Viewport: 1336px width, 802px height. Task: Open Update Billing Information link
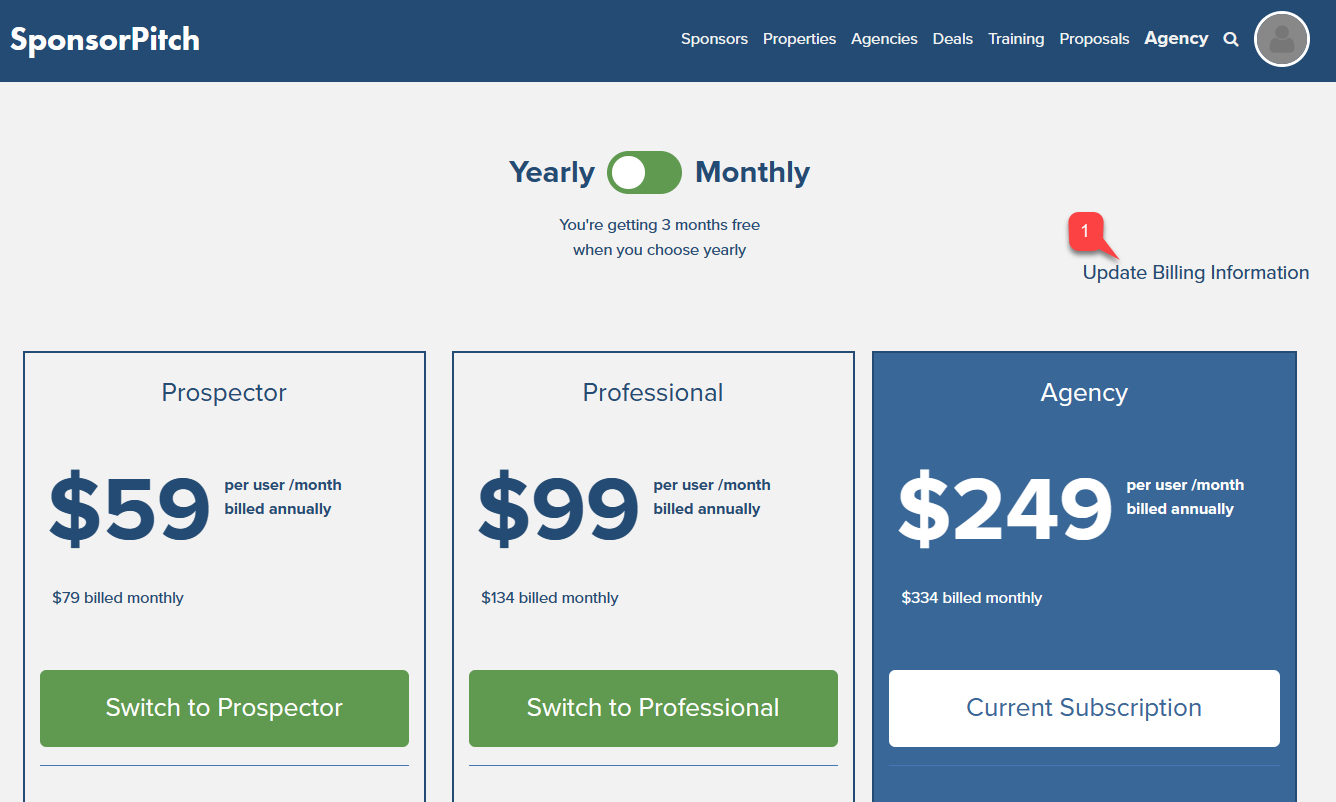1196,272
